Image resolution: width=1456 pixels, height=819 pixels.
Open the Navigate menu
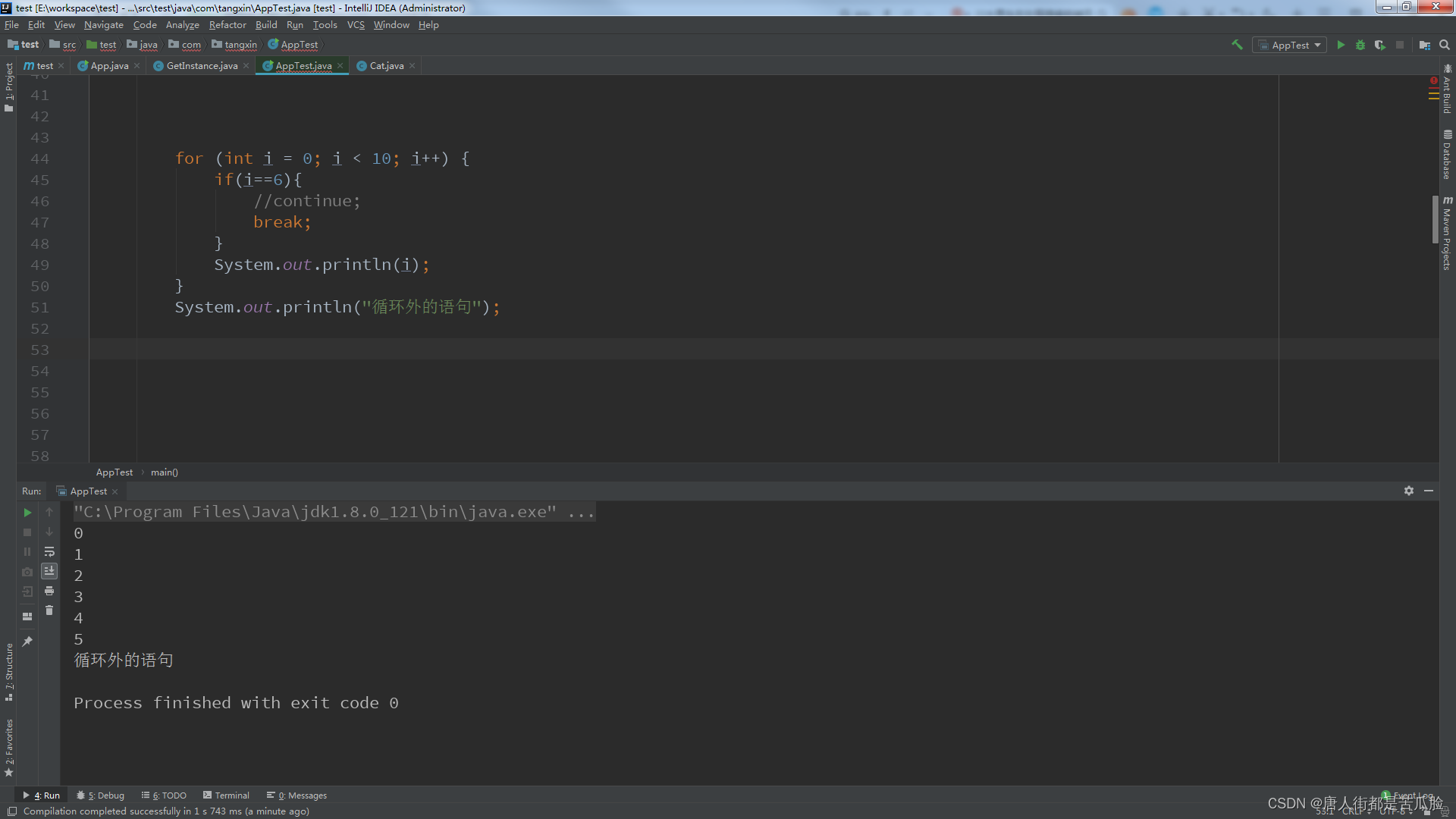[x=103, y=25]
